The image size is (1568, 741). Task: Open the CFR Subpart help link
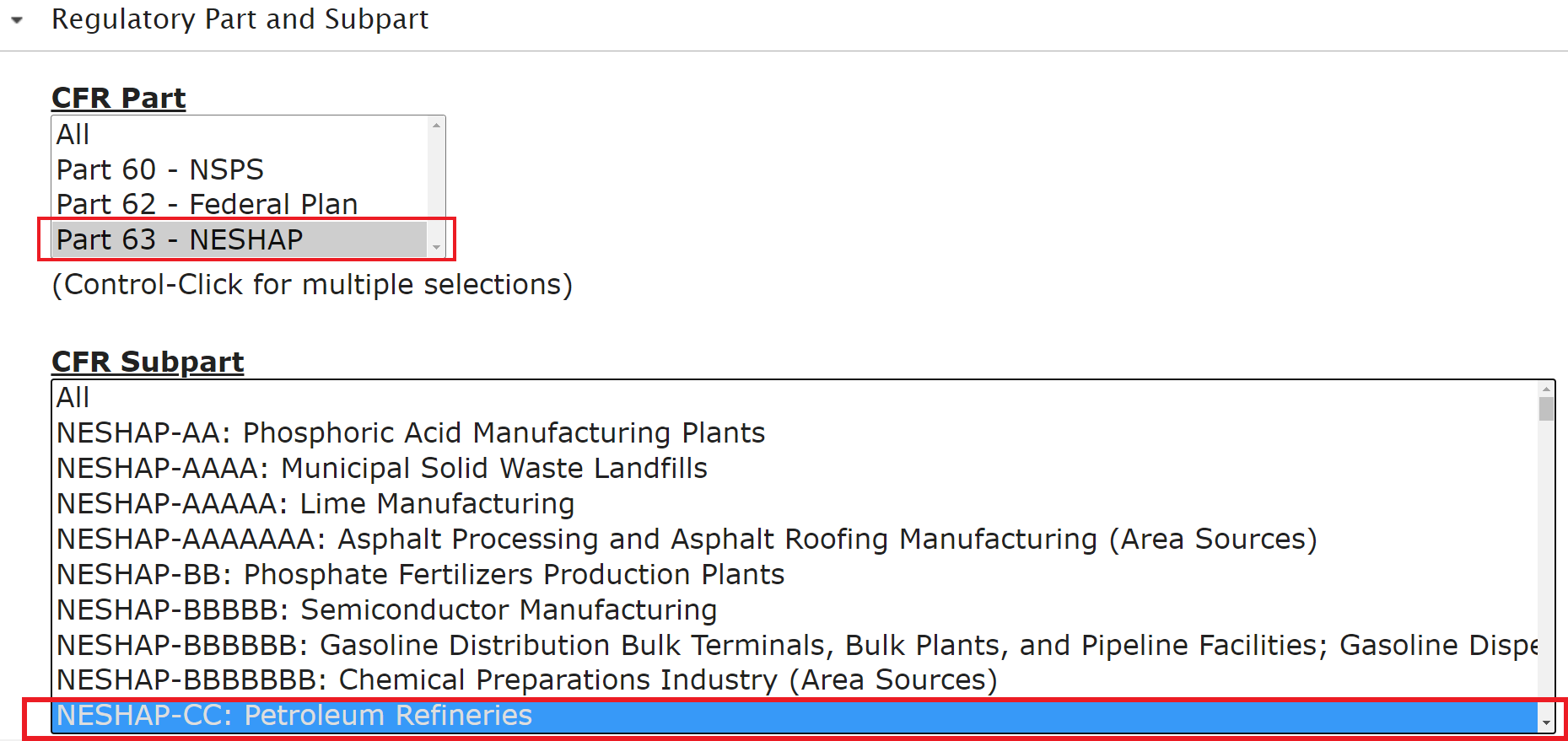148,362
